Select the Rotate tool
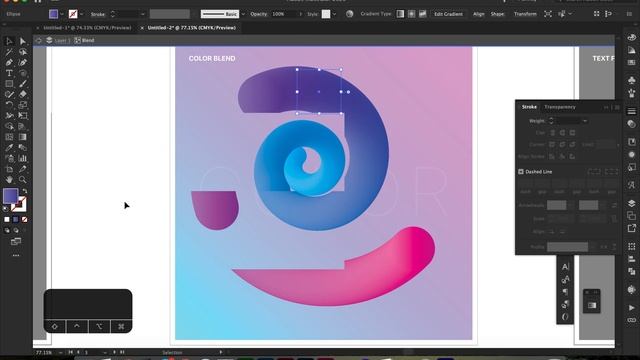The height and width of the screenshot is (360, 640). pos(9,105)
